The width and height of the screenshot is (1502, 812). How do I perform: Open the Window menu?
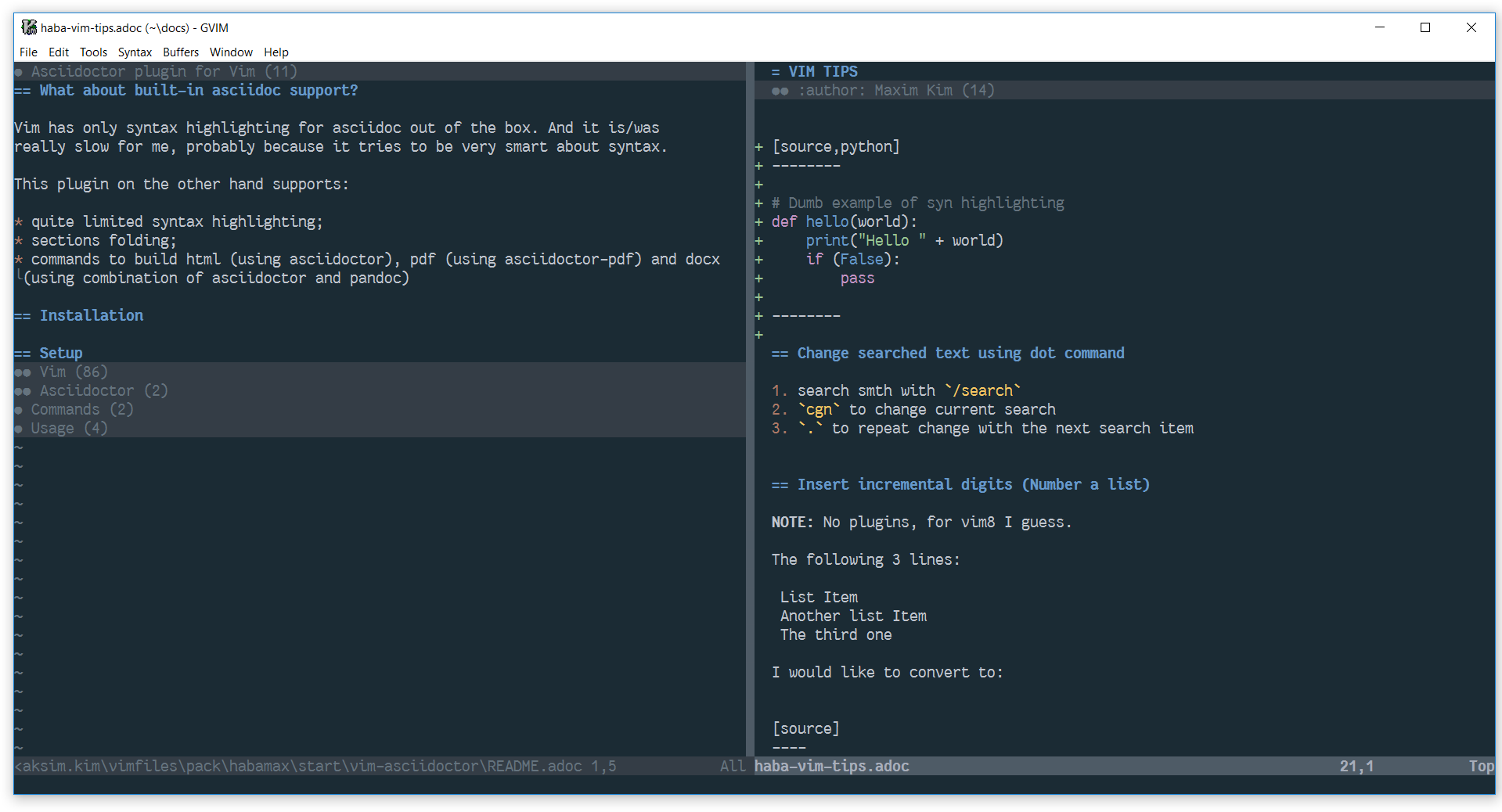231,52
